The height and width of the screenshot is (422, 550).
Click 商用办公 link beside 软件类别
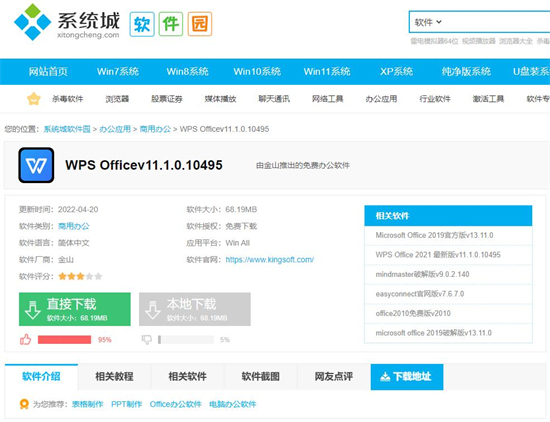pyautogui.click(x=74, y=226)
